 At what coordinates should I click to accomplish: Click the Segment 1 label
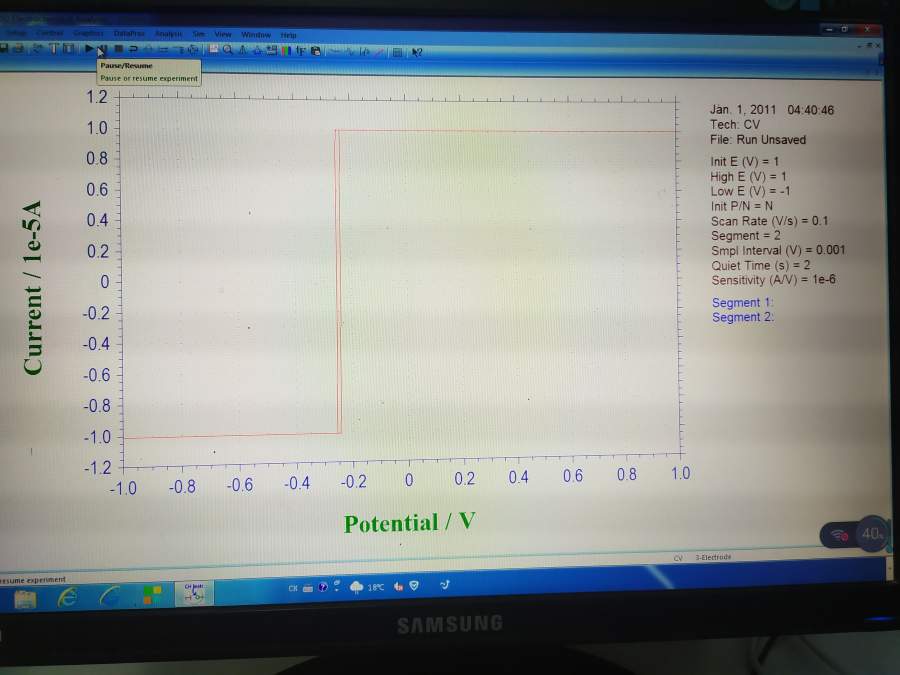coord(742,303)
